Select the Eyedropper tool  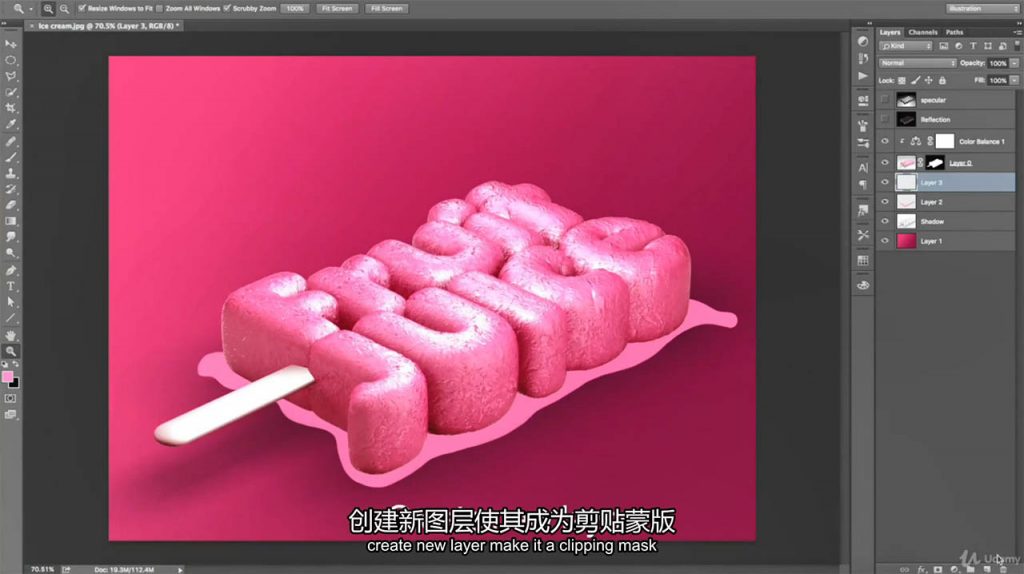tap(11, 124)
